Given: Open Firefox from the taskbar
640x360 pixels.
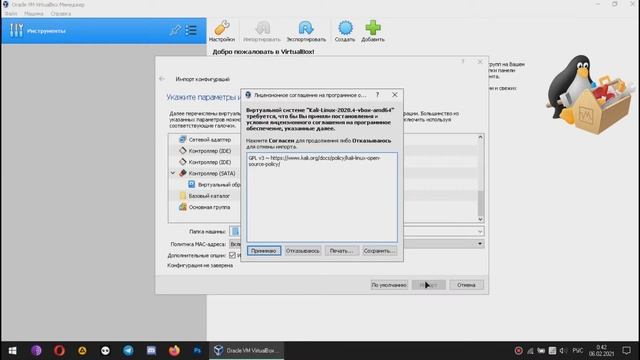Looking at the screenshot, I should coord(174,351).
